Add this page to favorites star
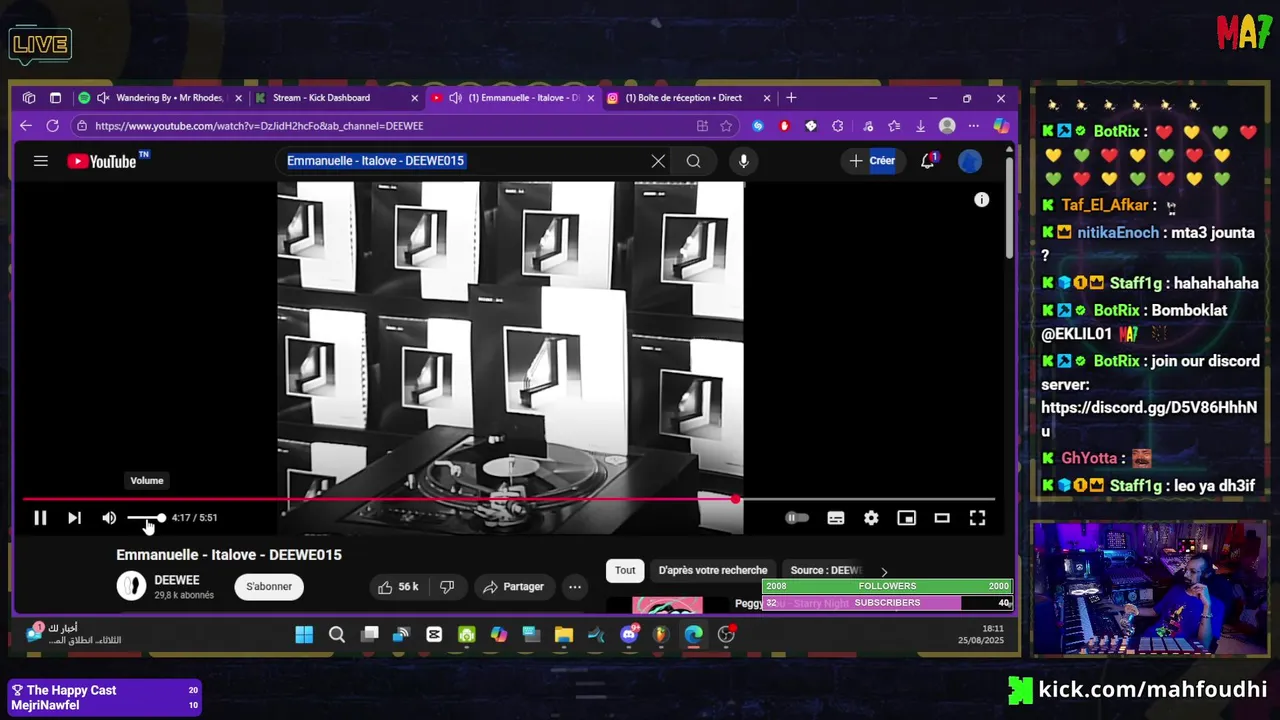The image size is (1280, 720). pyautogui.click(x=726, y=126)
